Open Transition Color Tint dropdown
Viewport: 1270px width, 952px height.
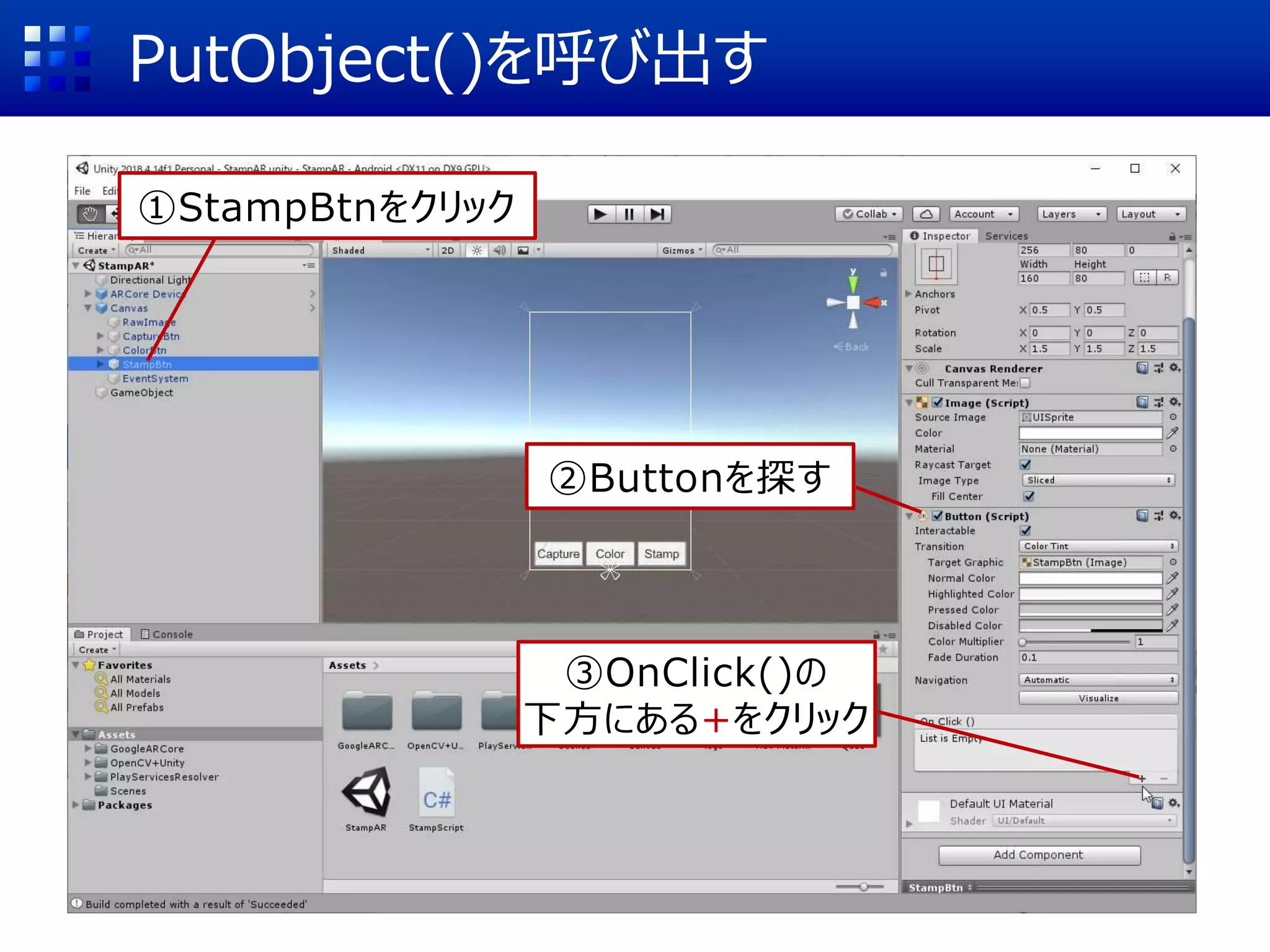tap(1098, 547)
